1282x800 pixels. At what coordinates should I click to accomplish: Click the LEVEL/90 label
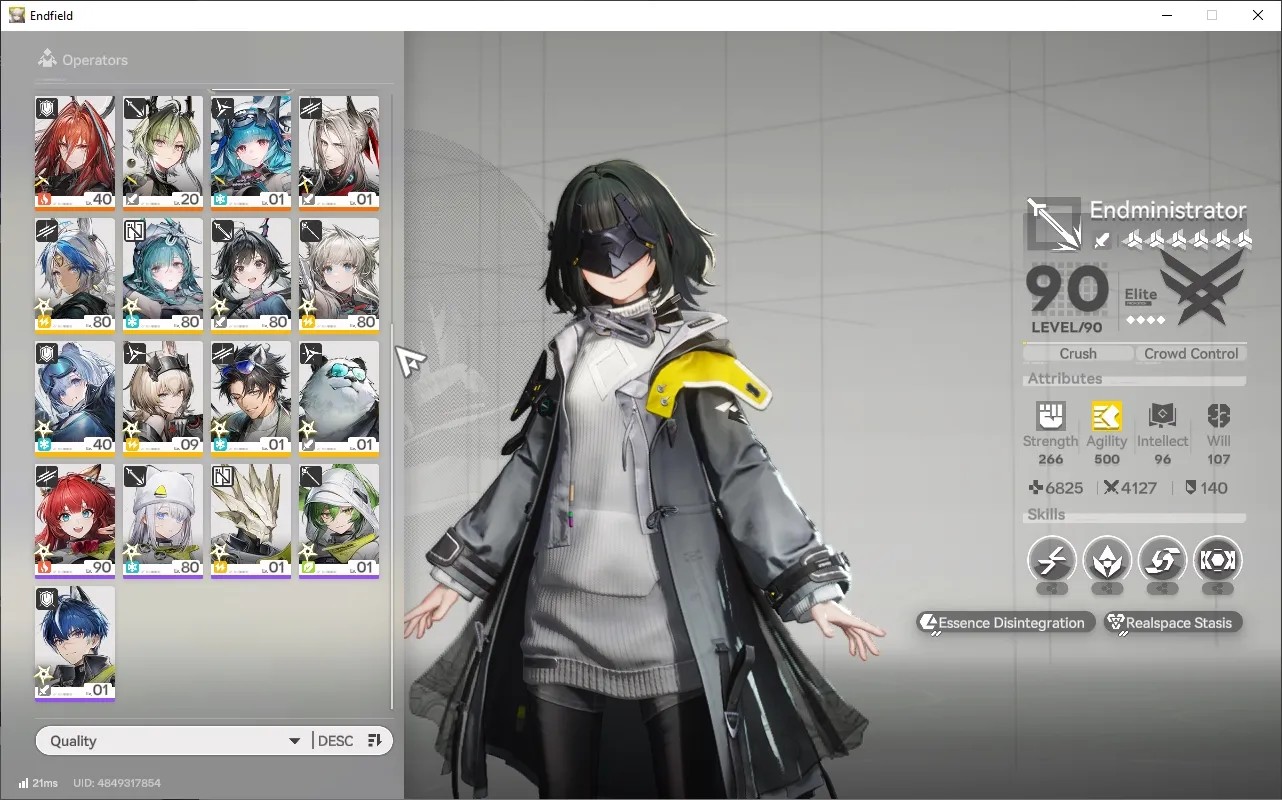(1067, 327)
